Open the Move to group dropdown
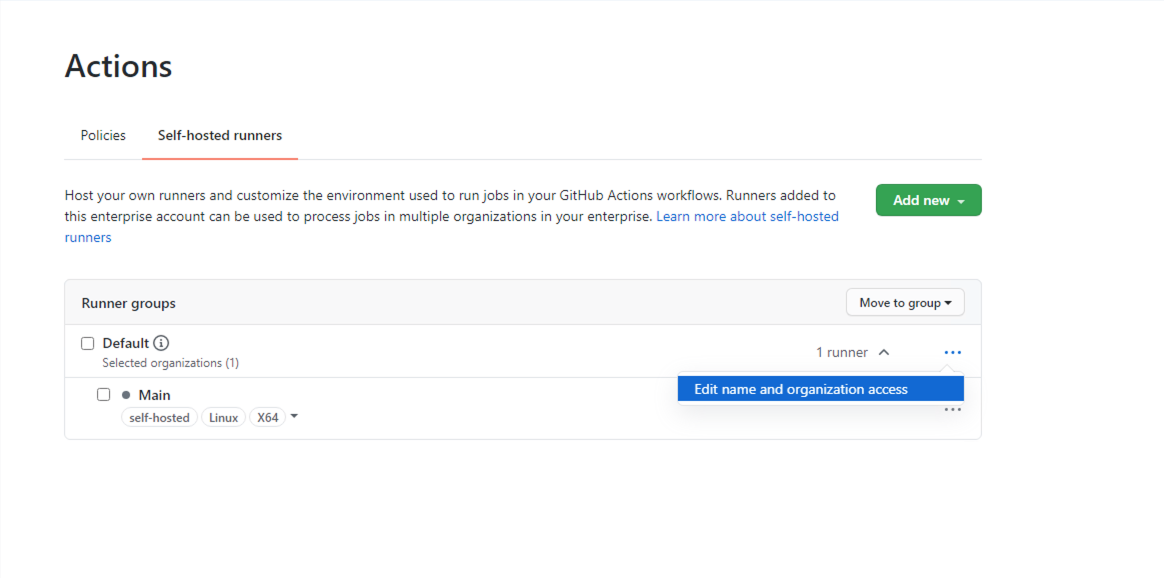Image resolution: width=1164 pixels, height=578 pixels. click(905, 302)
